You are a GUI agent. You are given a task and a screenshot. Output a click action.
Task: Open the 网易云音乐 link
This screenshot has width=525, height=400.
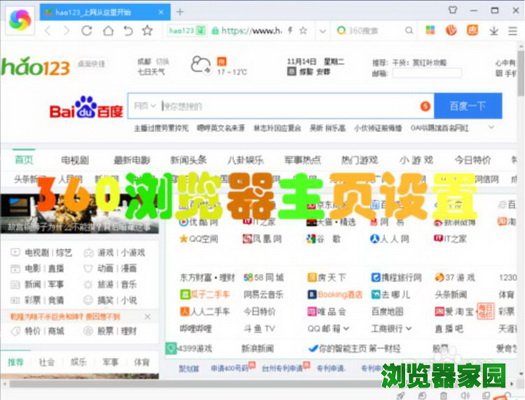pyautogui.click(x=264, y=295)
